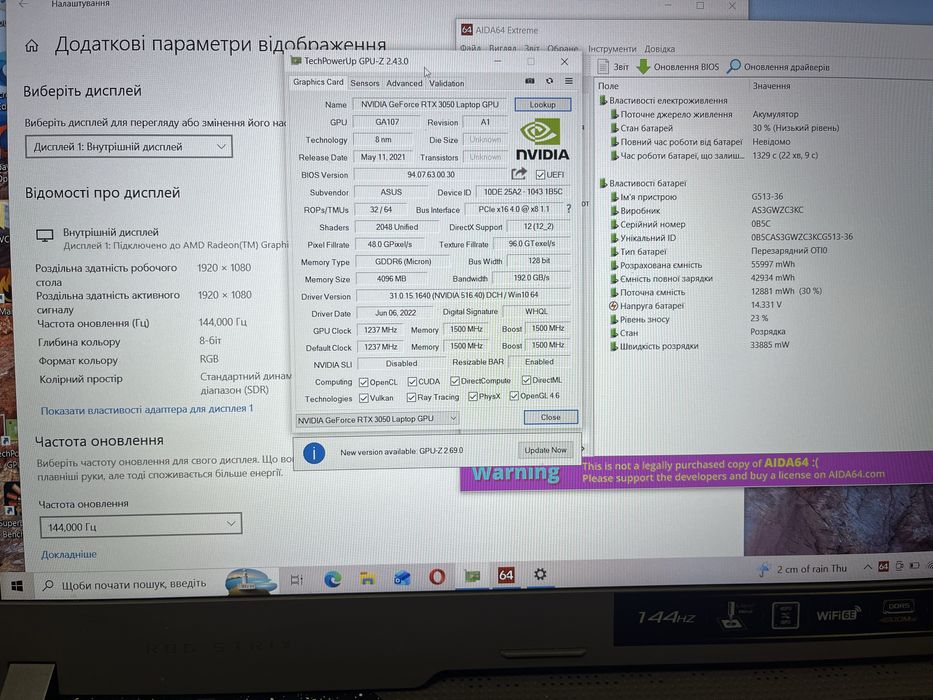The height and width of the screenshot is (700, 933).
Task: Open the GPU selector dropdown in GPU-Z
Action: (377, 419)
